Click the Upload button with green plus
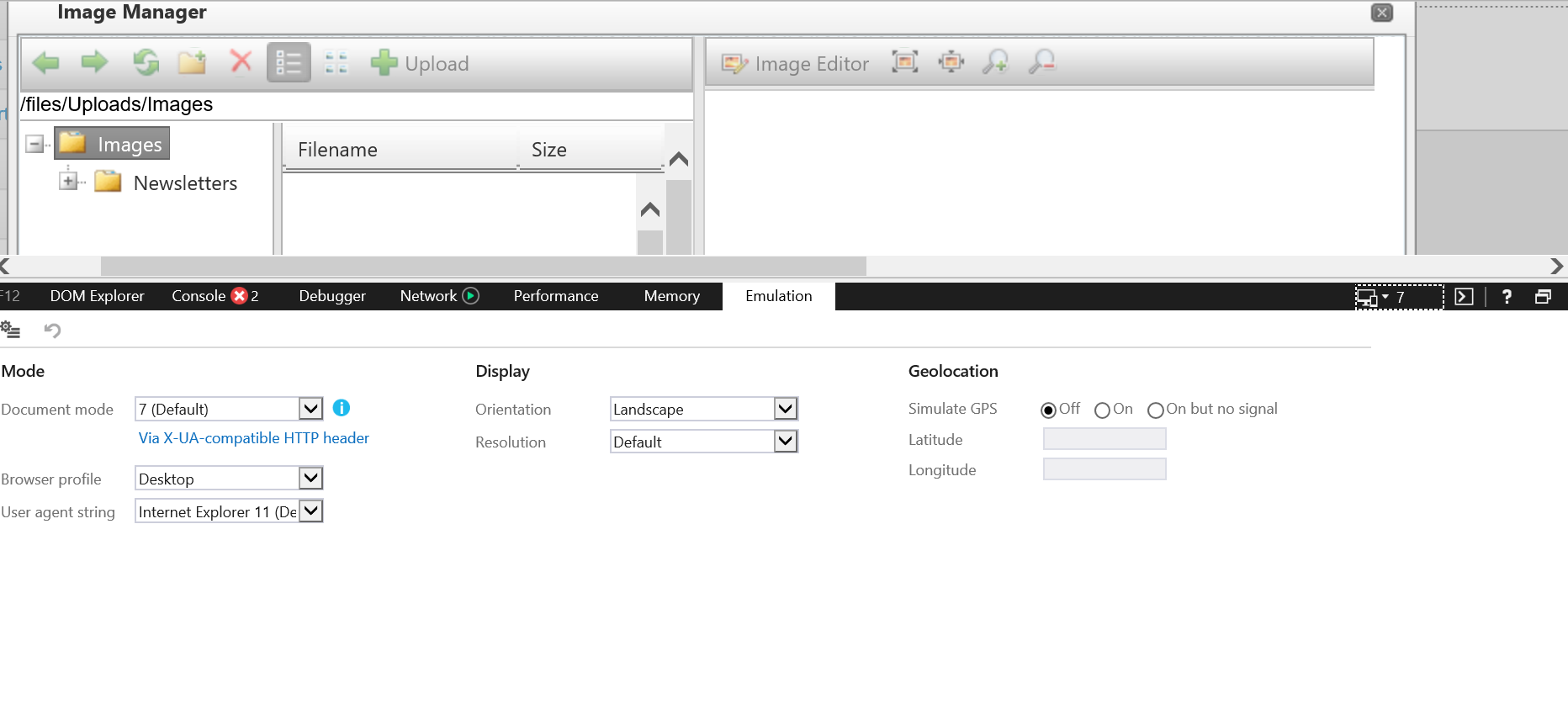This screenshot has height=704, width=1568. pos(420,63)
